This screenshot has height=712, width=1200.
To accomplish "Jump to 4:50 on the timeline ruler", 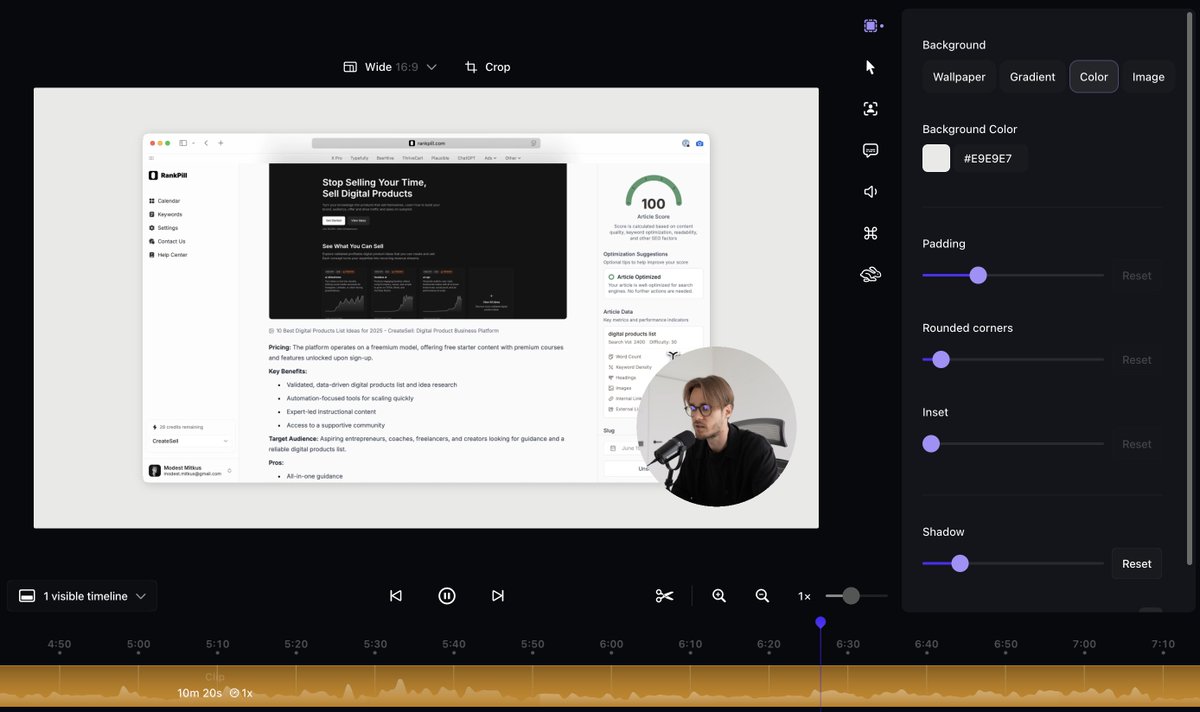I will (59, 645).
